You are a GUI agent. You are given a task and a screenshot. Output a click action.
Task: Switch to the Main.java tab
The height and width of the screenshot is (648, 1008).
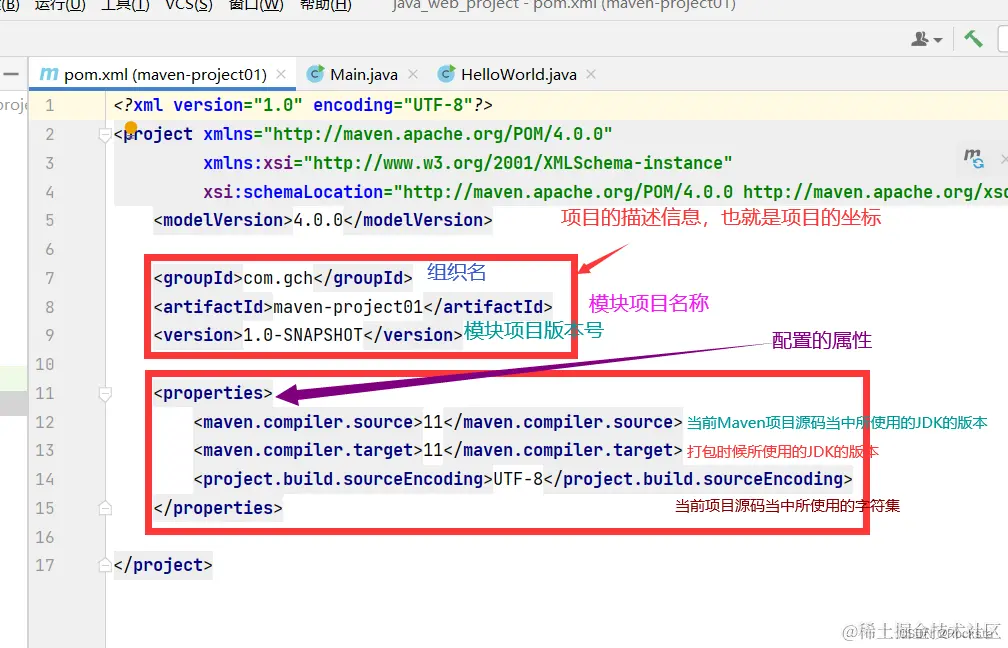364,75
